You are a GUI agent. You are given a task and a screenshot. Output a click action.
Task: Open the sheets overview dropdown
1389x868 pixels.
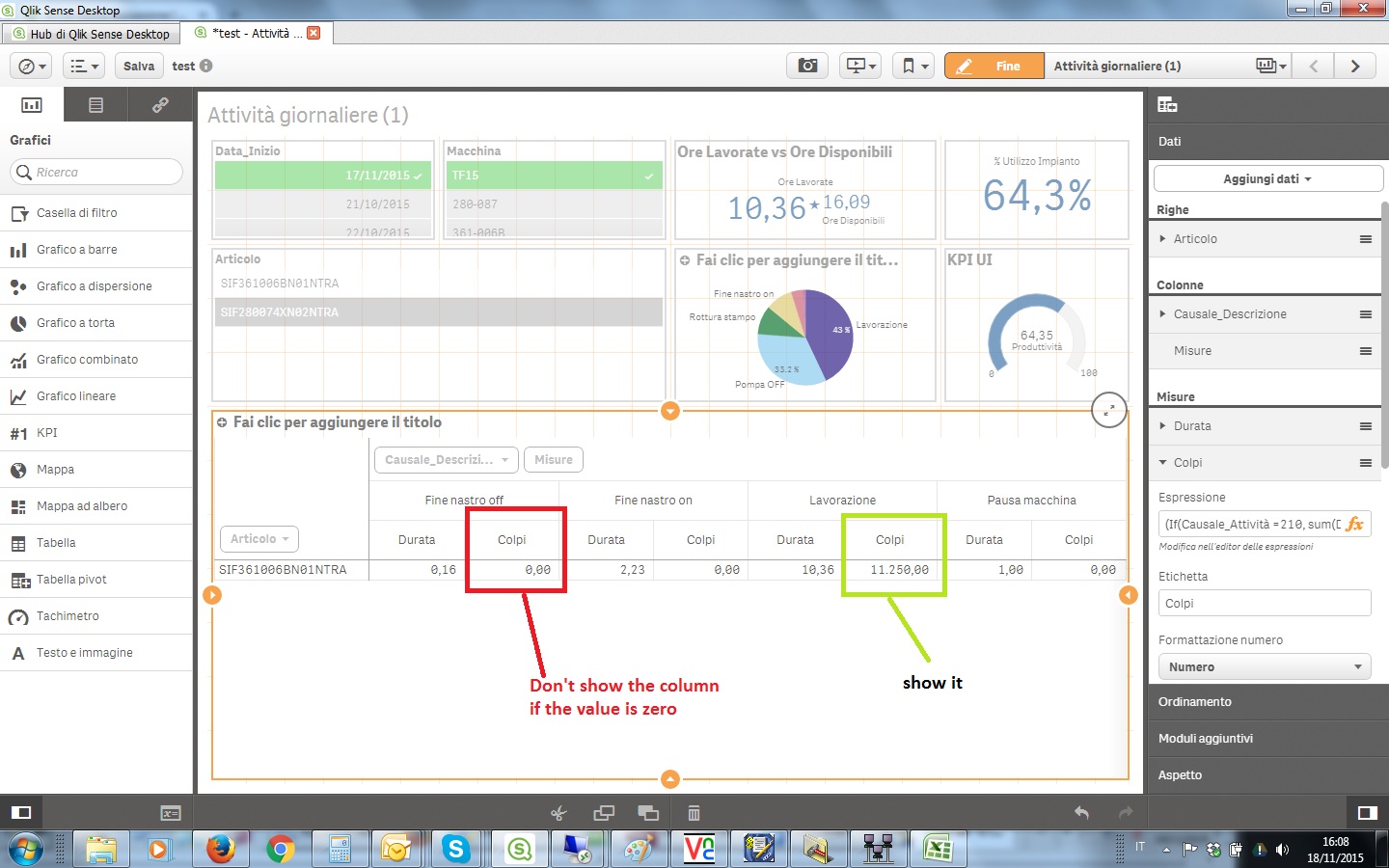pos(1271,66)
